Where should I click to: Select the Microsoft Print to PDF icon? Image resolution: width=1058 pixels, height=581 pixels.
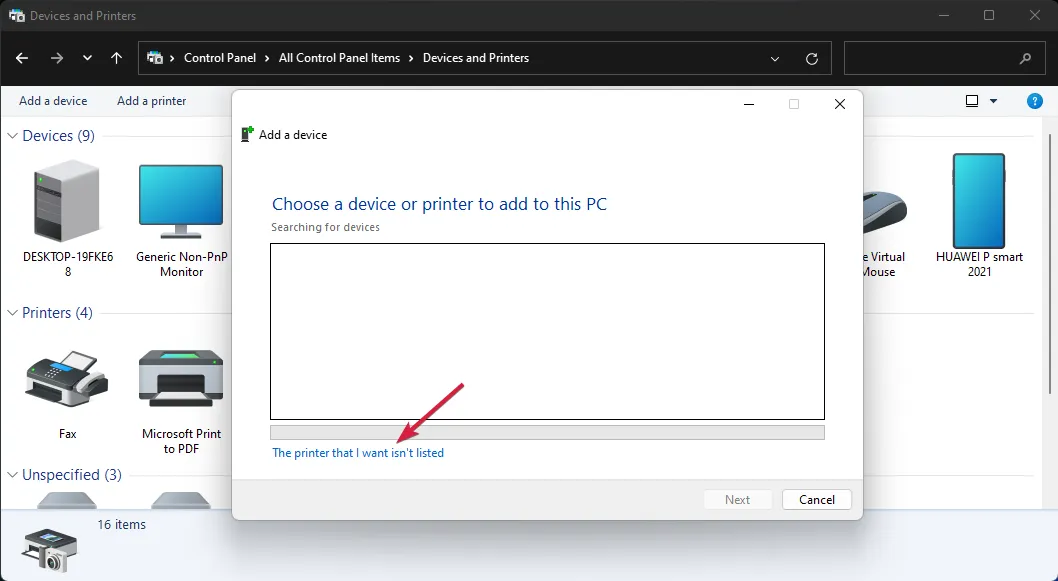pyautogui.click(x=181, y=379)
